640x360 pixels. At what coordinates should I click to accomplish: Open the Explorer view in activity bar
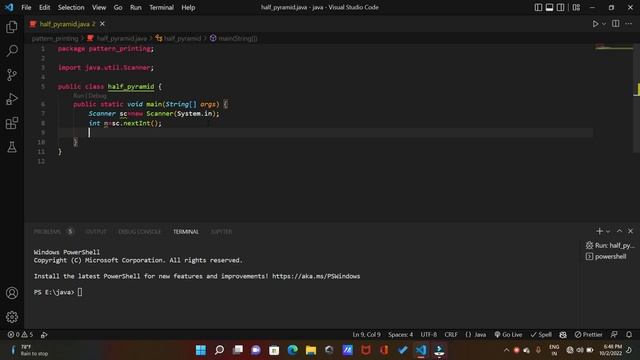coord(12,27)
